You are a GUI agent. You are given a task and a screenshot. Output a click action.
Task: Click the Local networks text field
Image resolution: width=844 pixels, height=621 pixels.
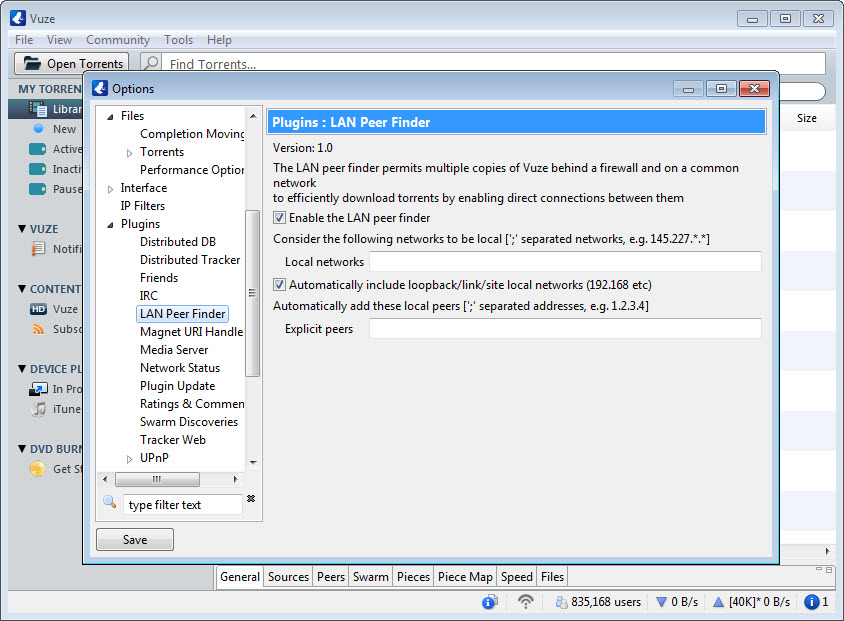pos(565,262)
